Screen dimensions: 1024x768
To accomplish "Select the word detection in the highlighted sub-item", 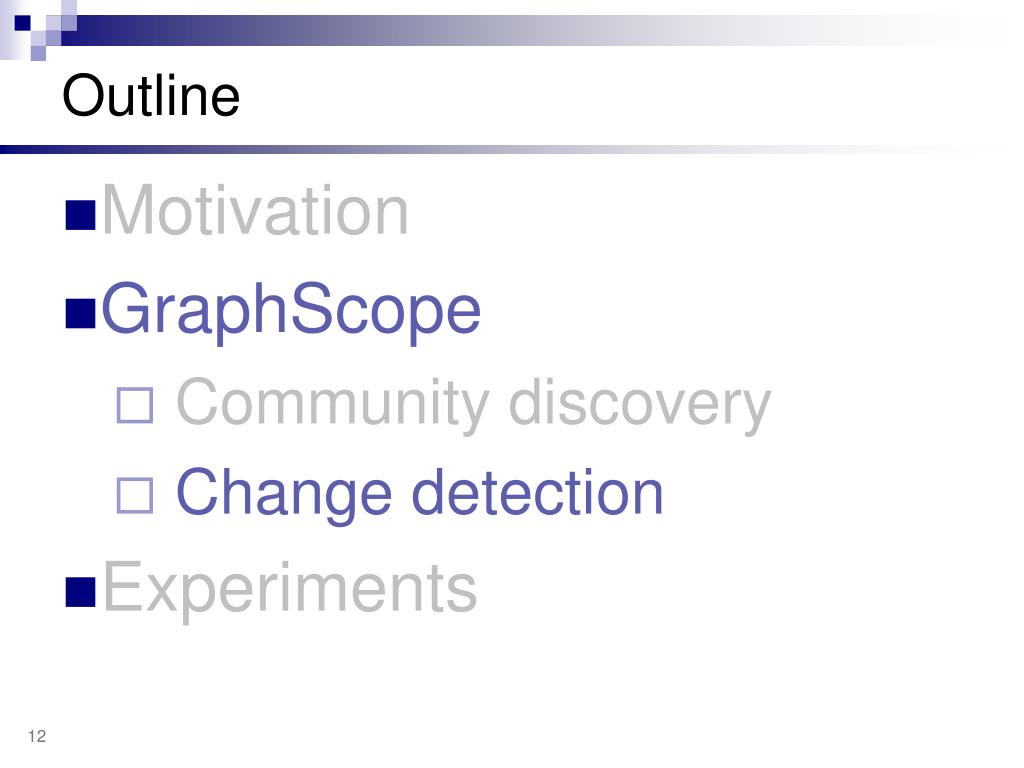I will (x=537, y=492).
